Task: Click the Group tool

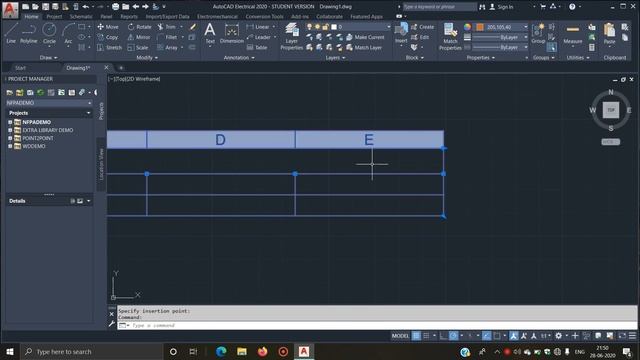Action: pos(538,33)
